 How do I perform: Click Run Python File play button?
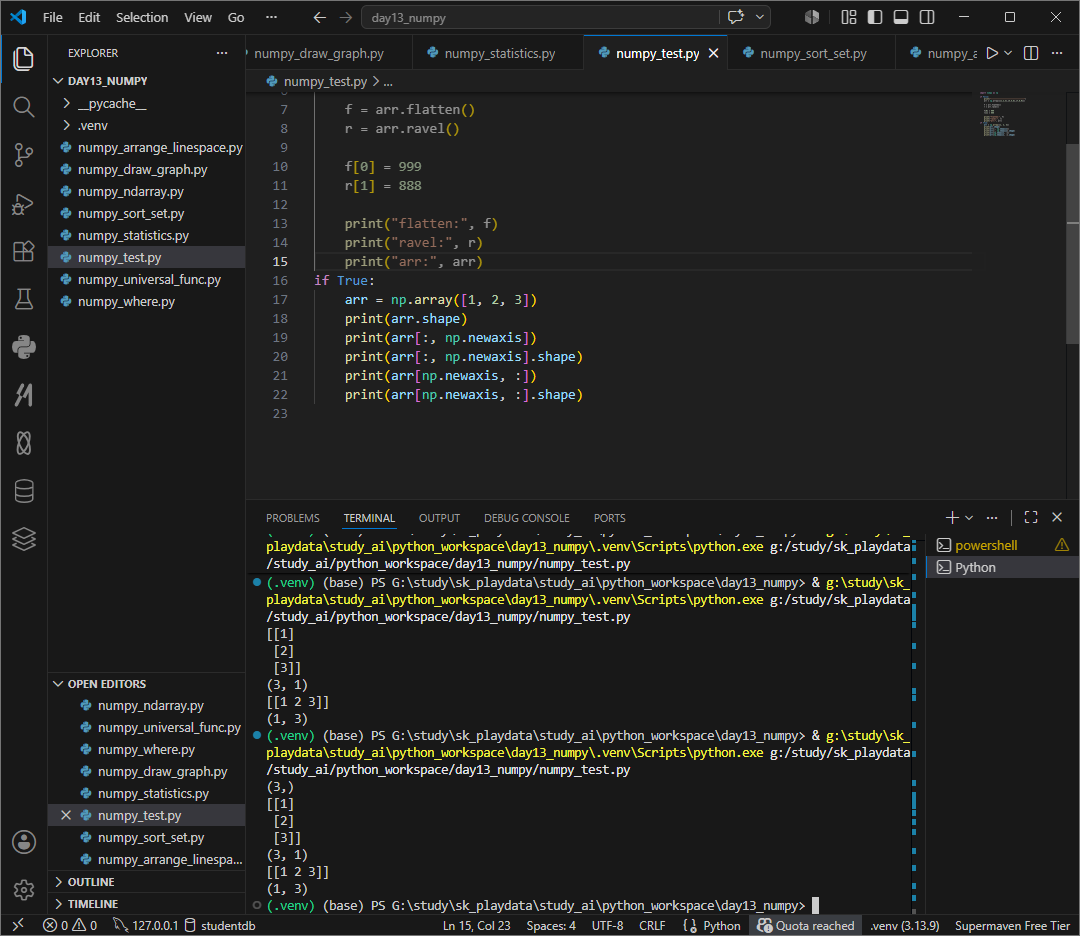click(x=992, y=53)
